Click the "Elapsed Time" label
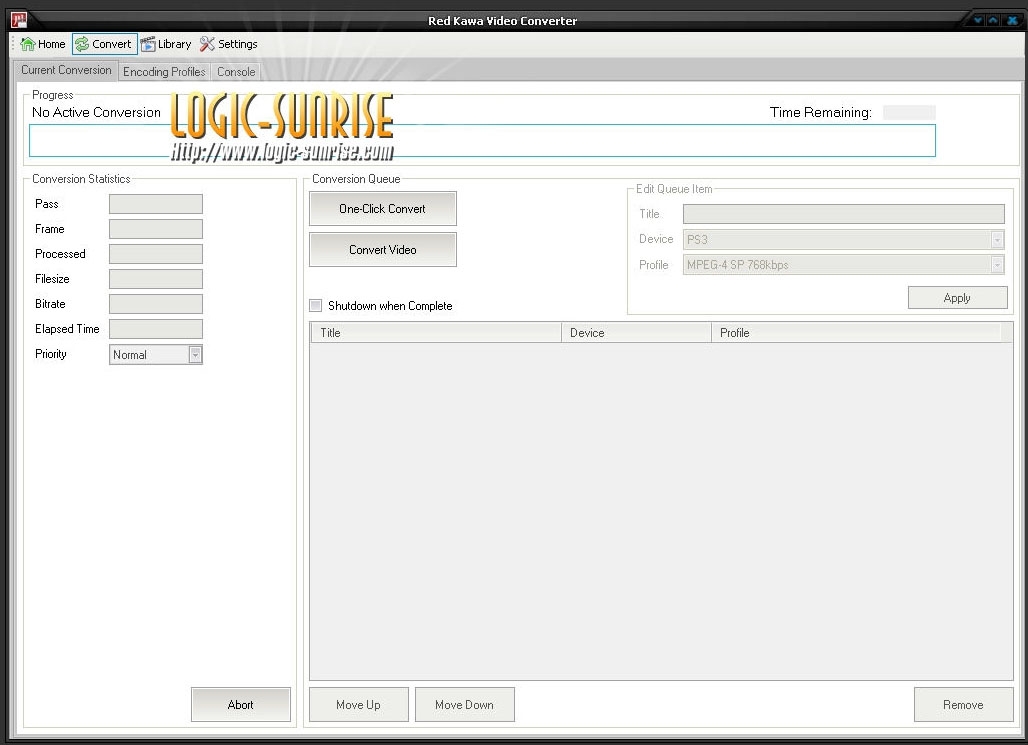Image resolution: width=1028 pixels, height=745 pixels. coord(67,329)
